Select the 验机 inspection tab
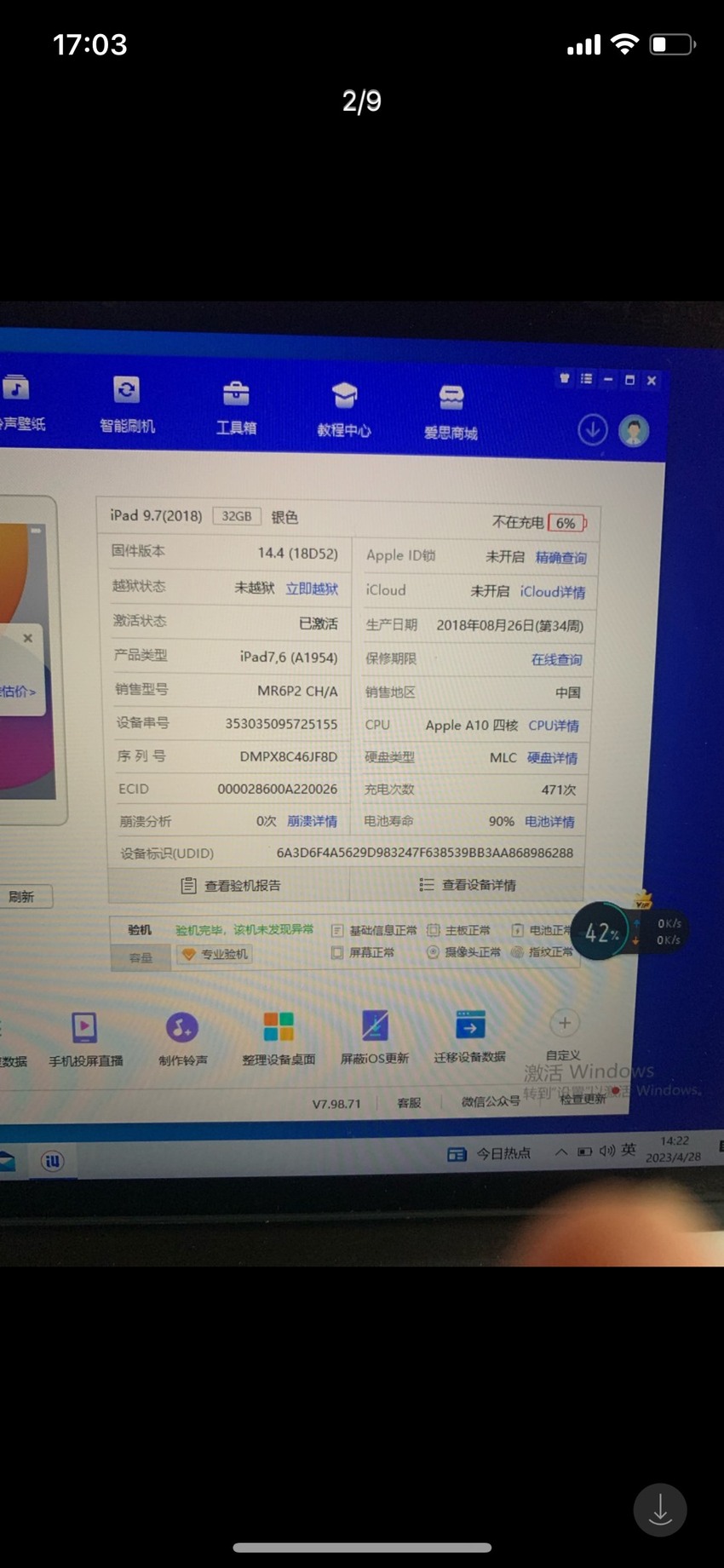 point(140,930)
